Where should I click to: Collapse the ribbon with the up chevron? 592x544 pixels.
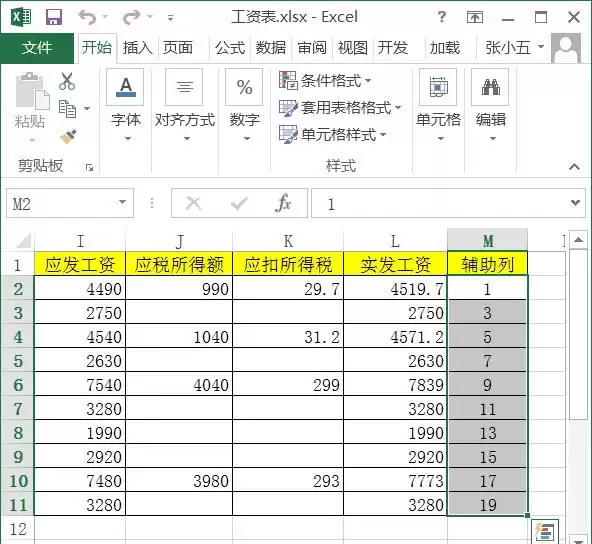tap(574, 166)
